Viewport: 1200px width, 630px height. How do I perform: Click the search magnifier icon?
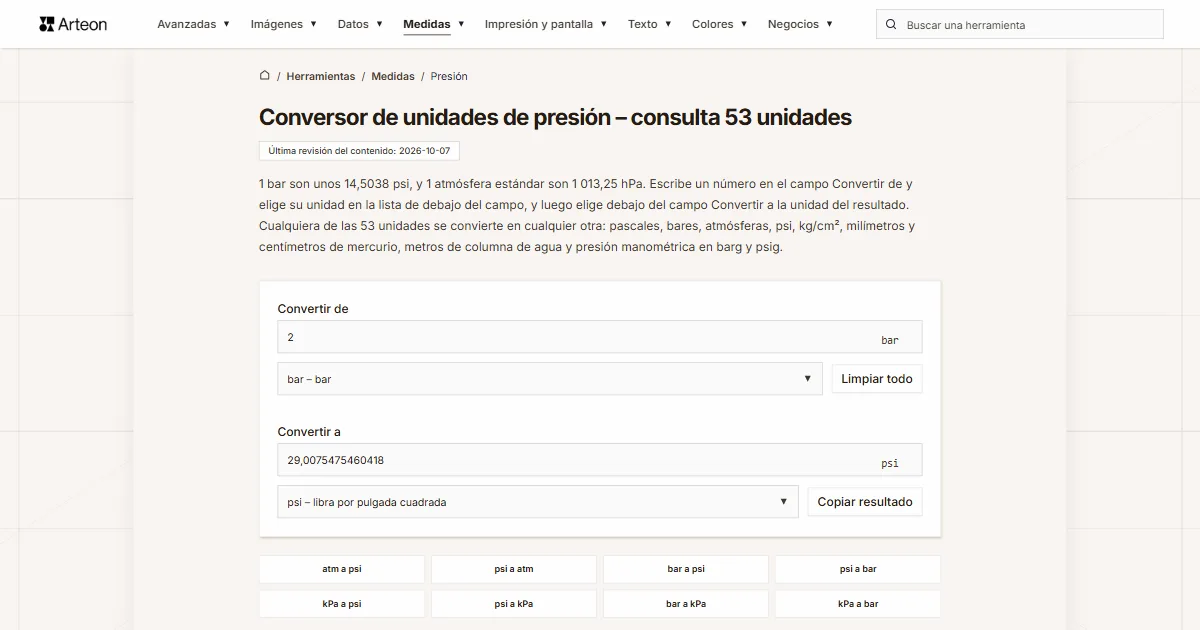892,24
